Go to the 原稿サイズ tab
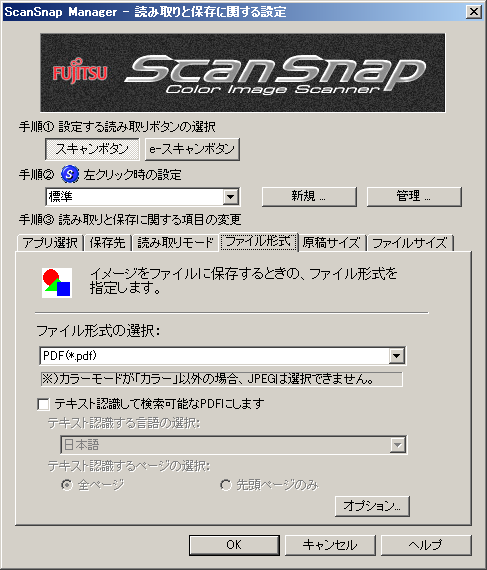Viewport: 487px width, 570px height. (331, 242)
